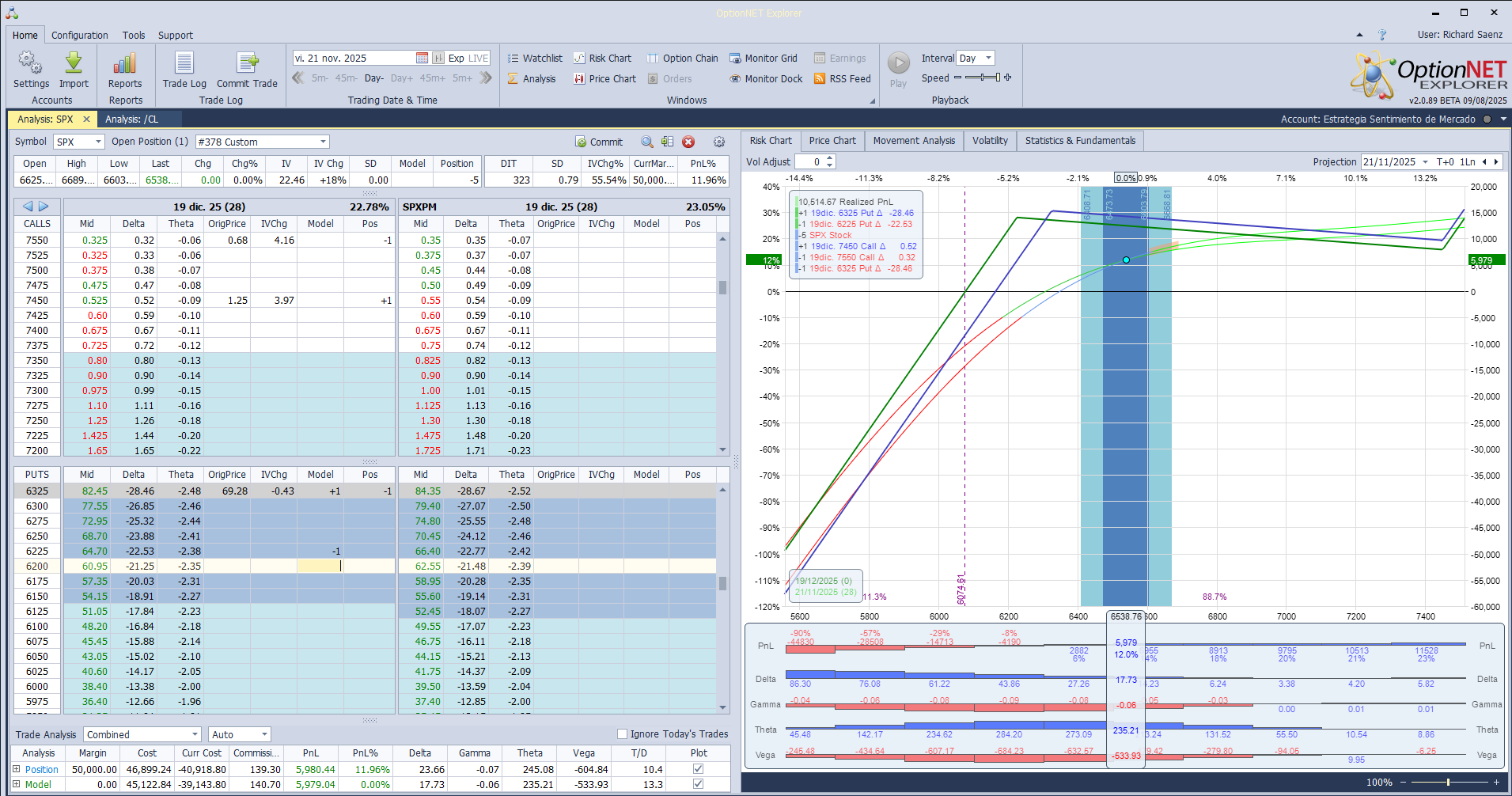
Task: Open the Account dropdown arrow
Action: (x=1503, y=119)
